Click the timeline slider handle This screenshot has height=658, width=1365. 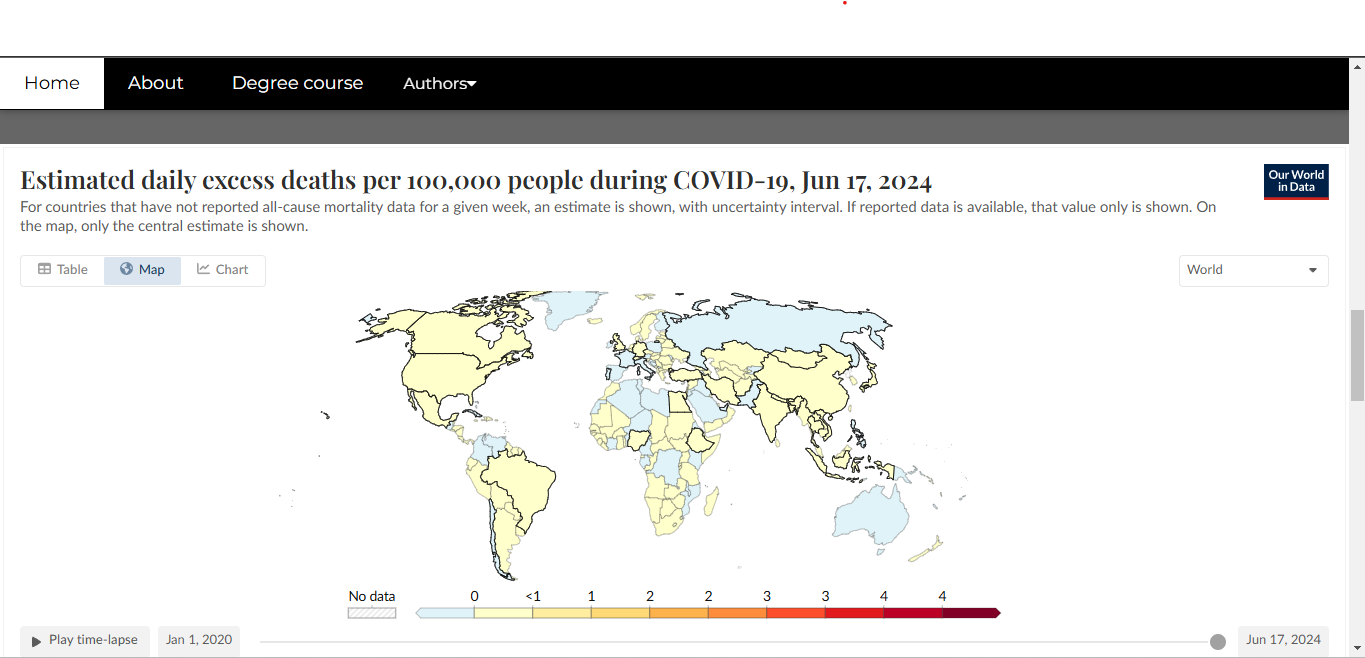[x=1218, y=641]
